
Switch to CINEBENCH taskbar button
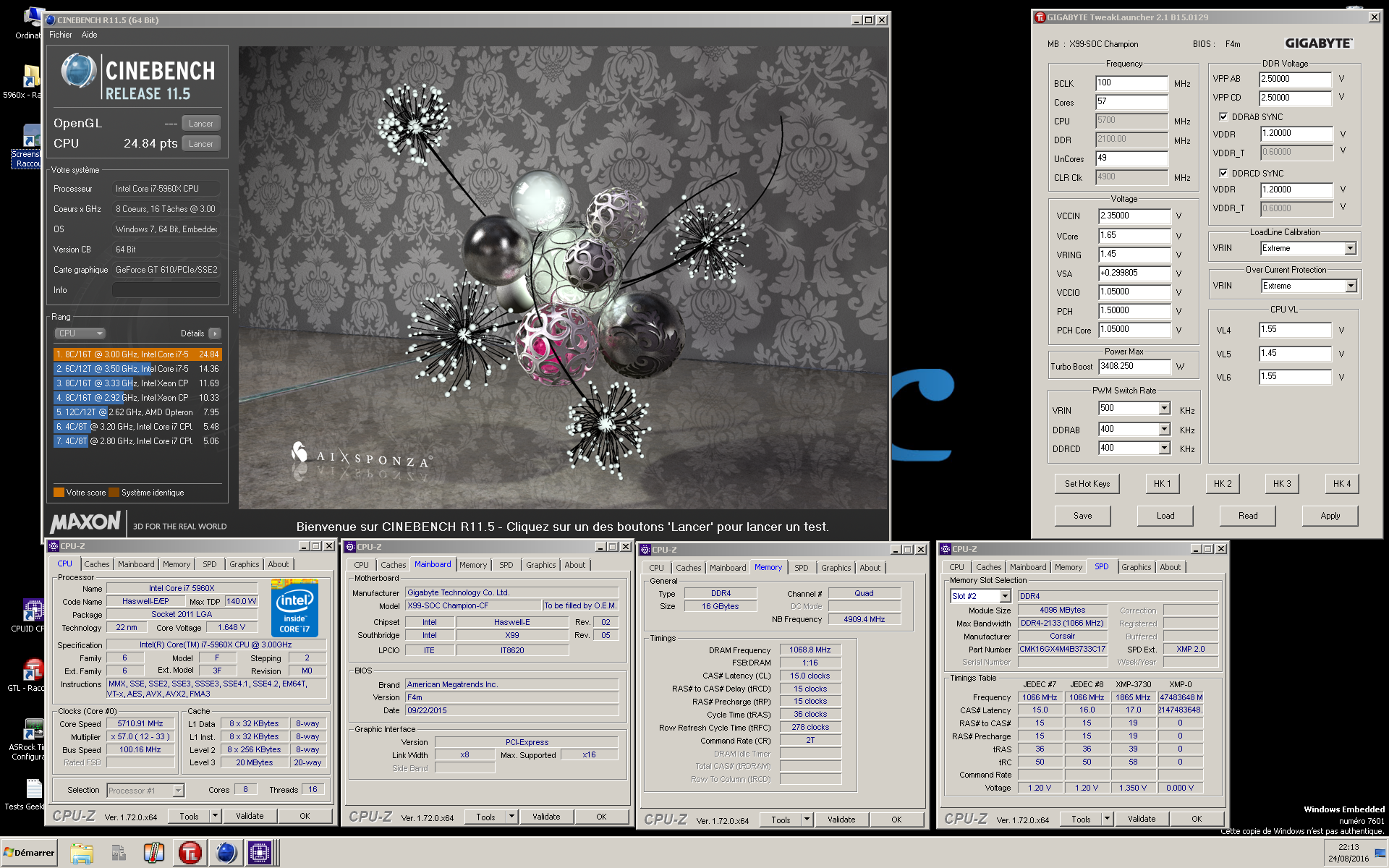click(x=226, y=853)
